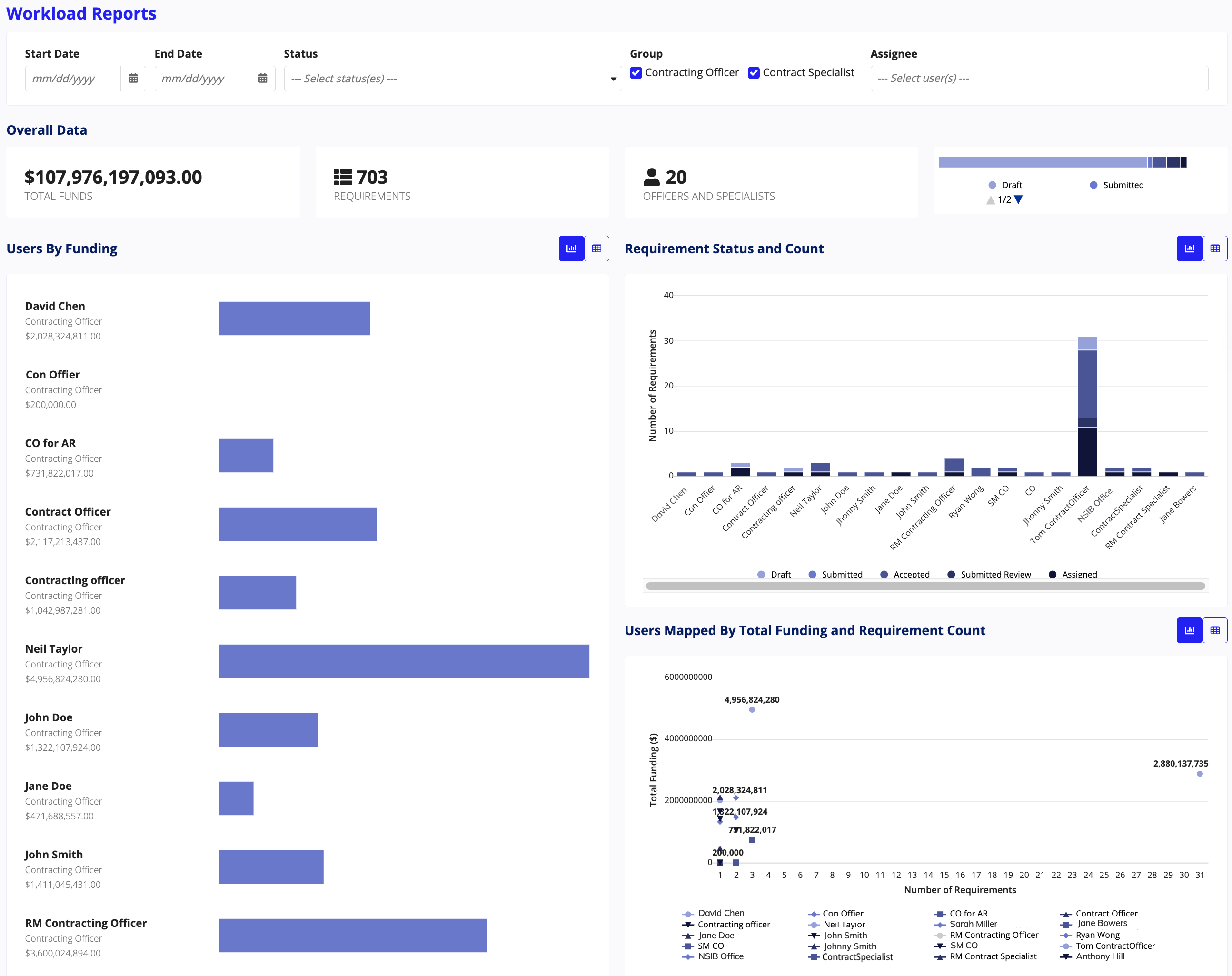
Task: Click the Start Date input field
Action: (x=73, y=78)
